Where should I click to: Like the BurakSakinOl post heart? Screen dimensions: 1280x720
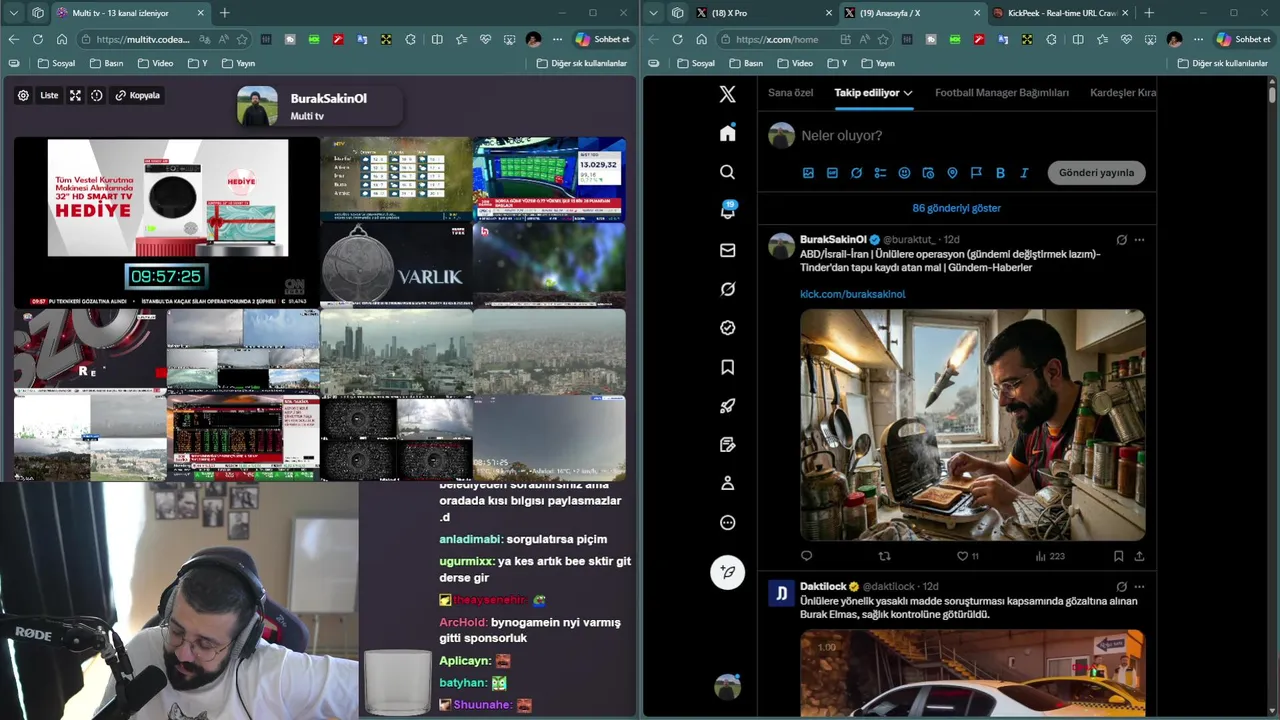coord(962,556)
